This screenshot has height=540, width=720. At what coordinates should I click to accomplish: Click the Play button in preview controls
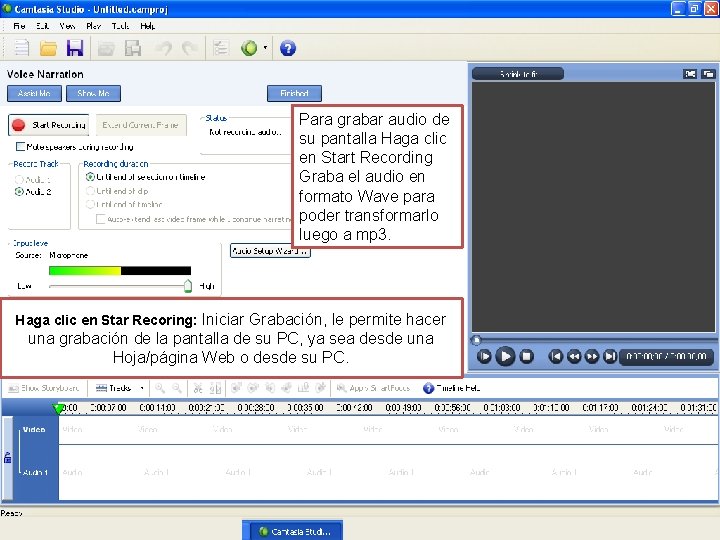coord(505,356)
